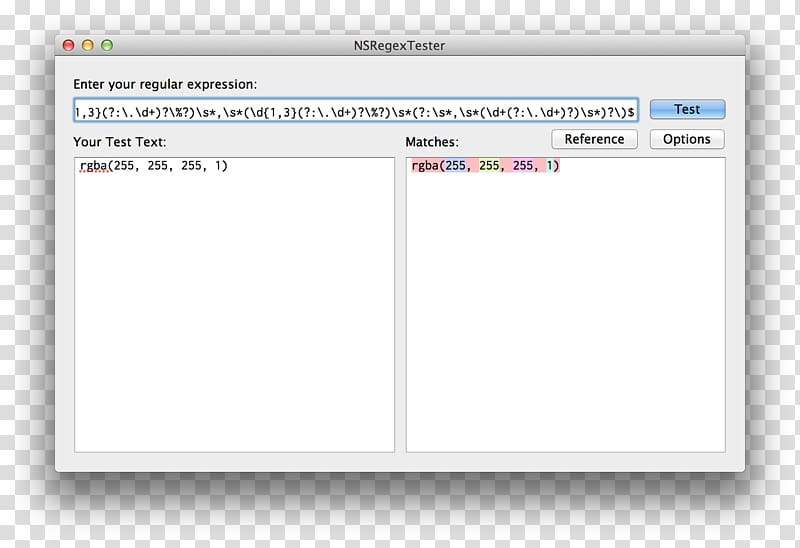Viewport: 800px width, 548px height.
Task: Focus the regular expression input field
Action: (356, 111)
